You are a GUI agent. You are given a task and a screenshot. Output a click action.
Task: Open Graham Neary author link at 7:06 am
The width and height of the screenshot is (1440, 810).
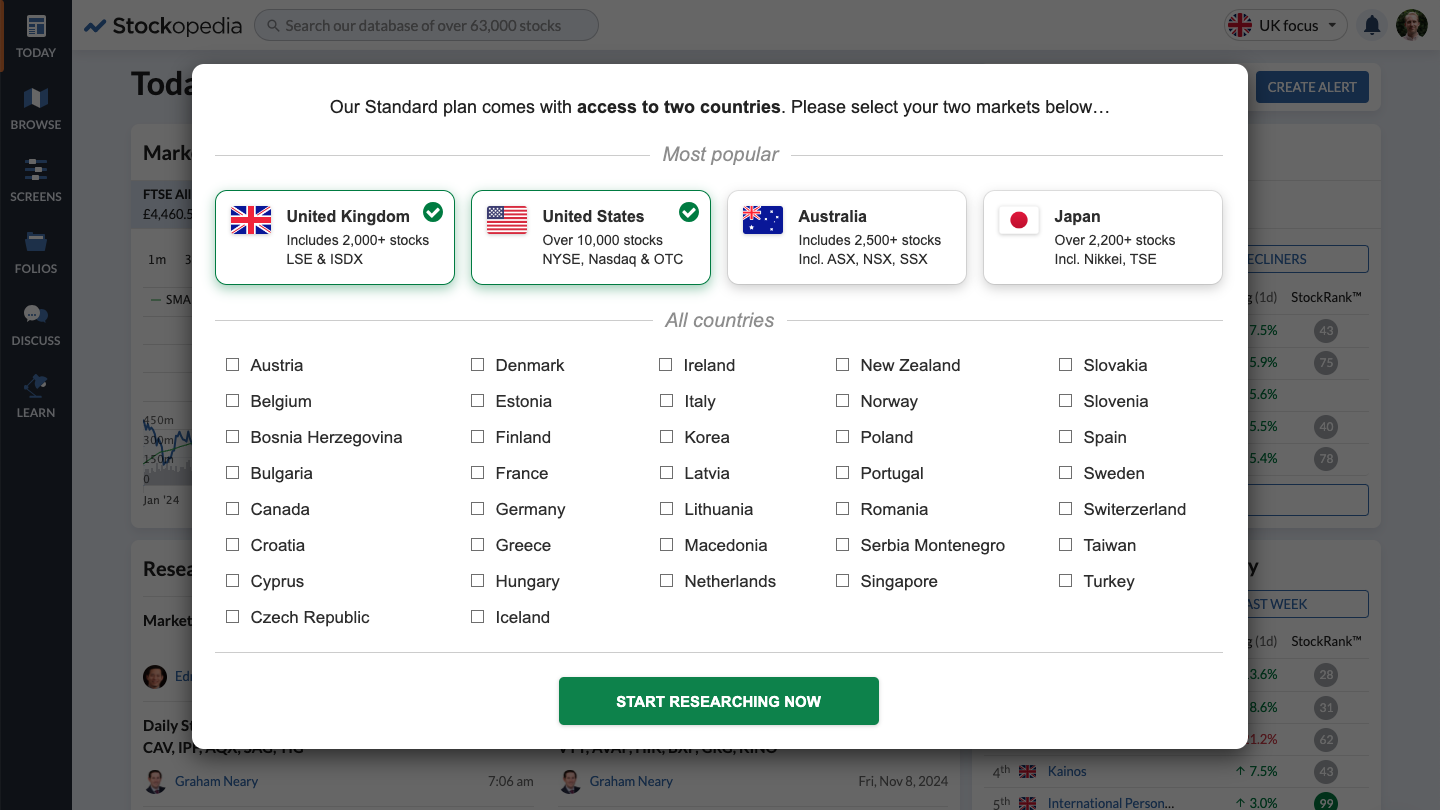(x=216, y=781)
